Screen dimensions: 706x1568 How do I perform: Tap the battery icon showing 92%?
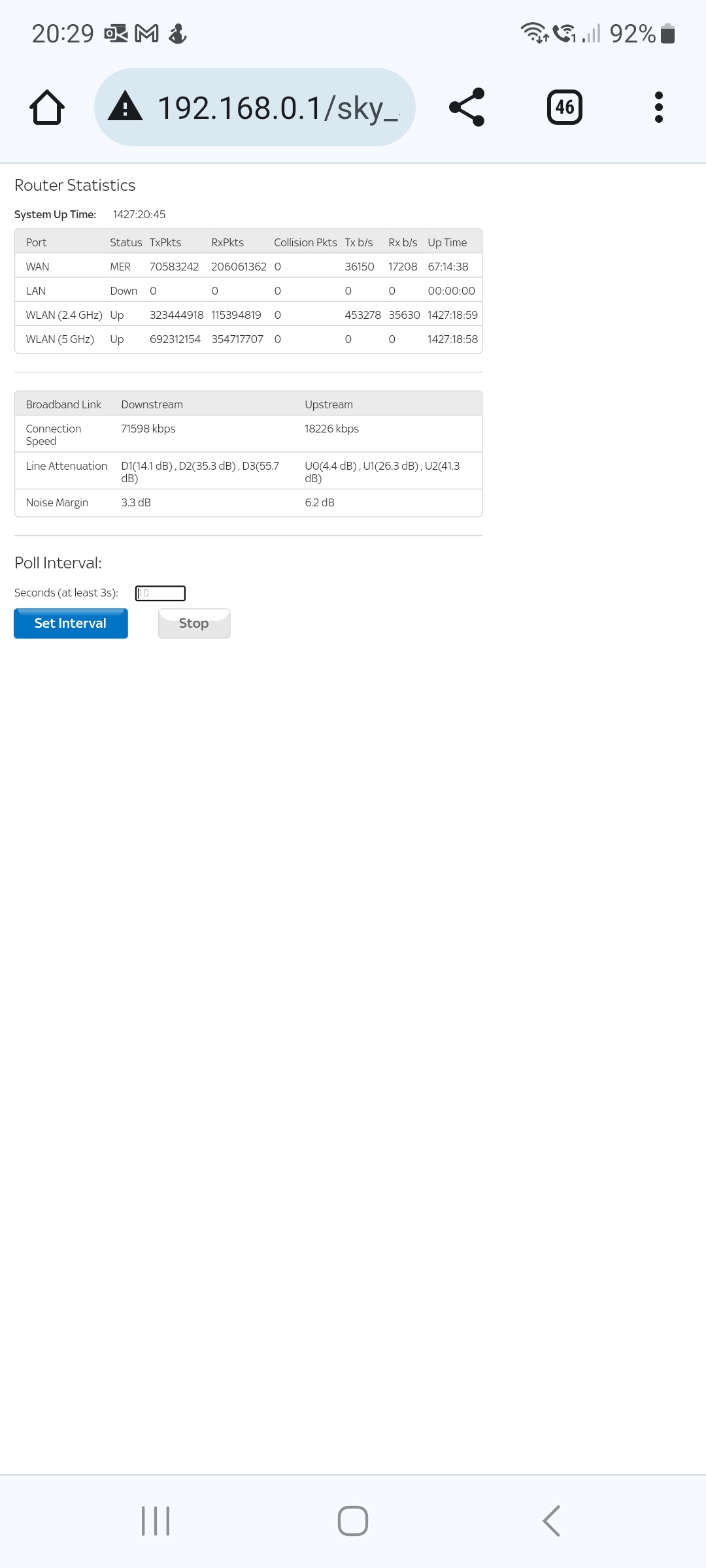click(x=667, y=33)
